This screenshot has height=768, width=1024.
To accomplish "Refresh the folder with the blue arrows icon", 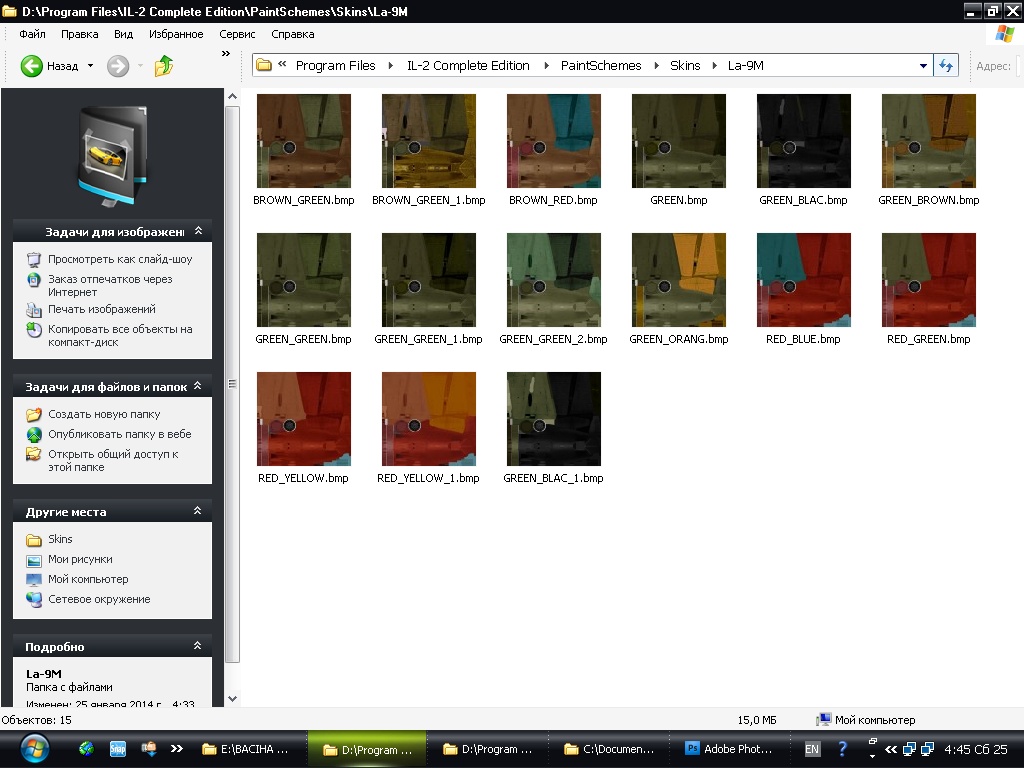I will (946, 65).
